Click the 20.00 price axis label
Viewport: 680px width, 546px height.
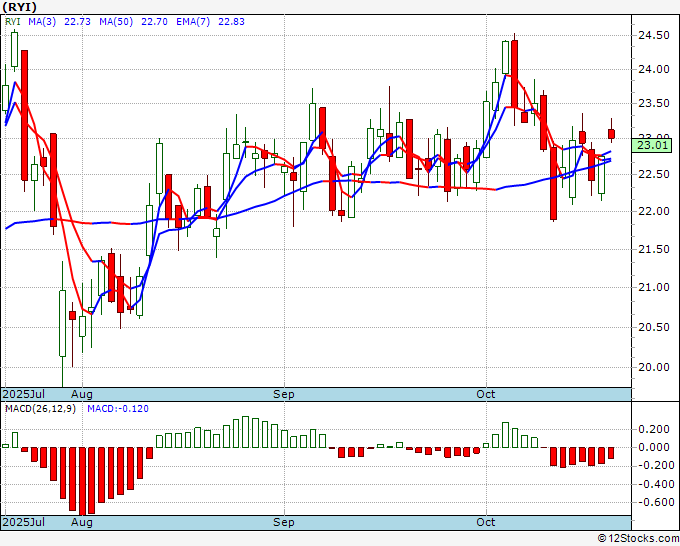[x=654, y=367]
